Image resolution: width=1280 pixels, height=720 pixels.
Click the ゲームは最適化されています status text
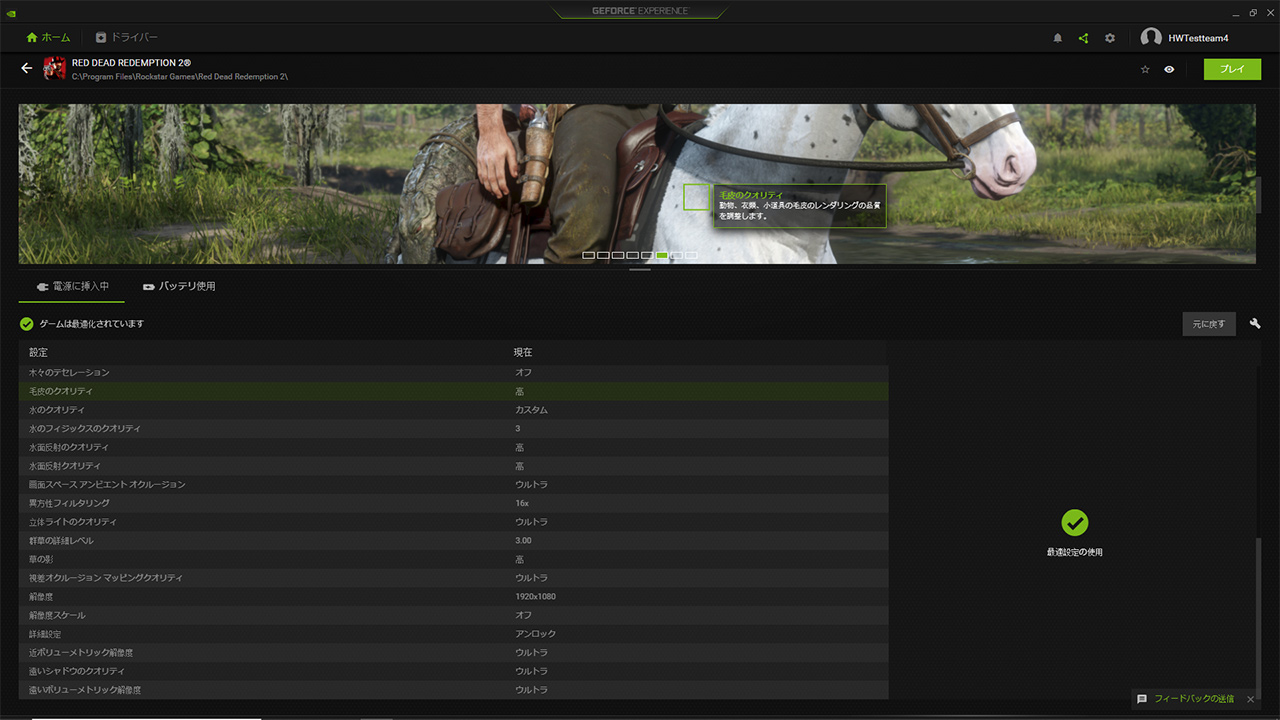point(92,324)
